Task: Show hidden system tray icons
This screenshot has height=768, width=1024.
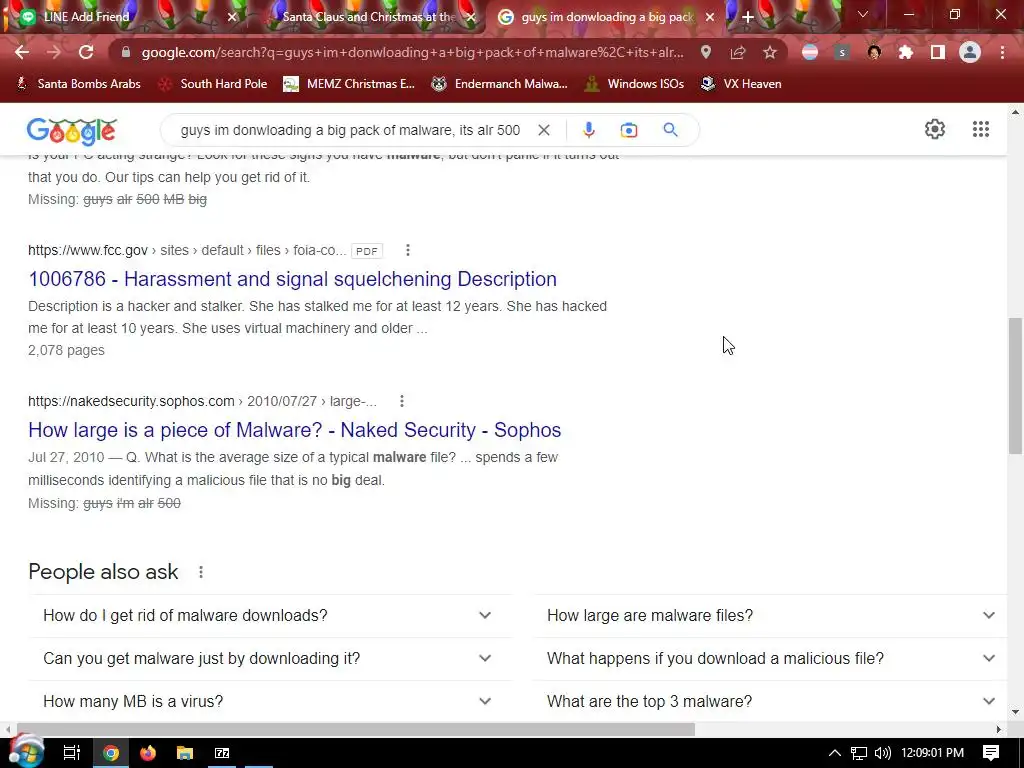Action: (x=835, y=753)
